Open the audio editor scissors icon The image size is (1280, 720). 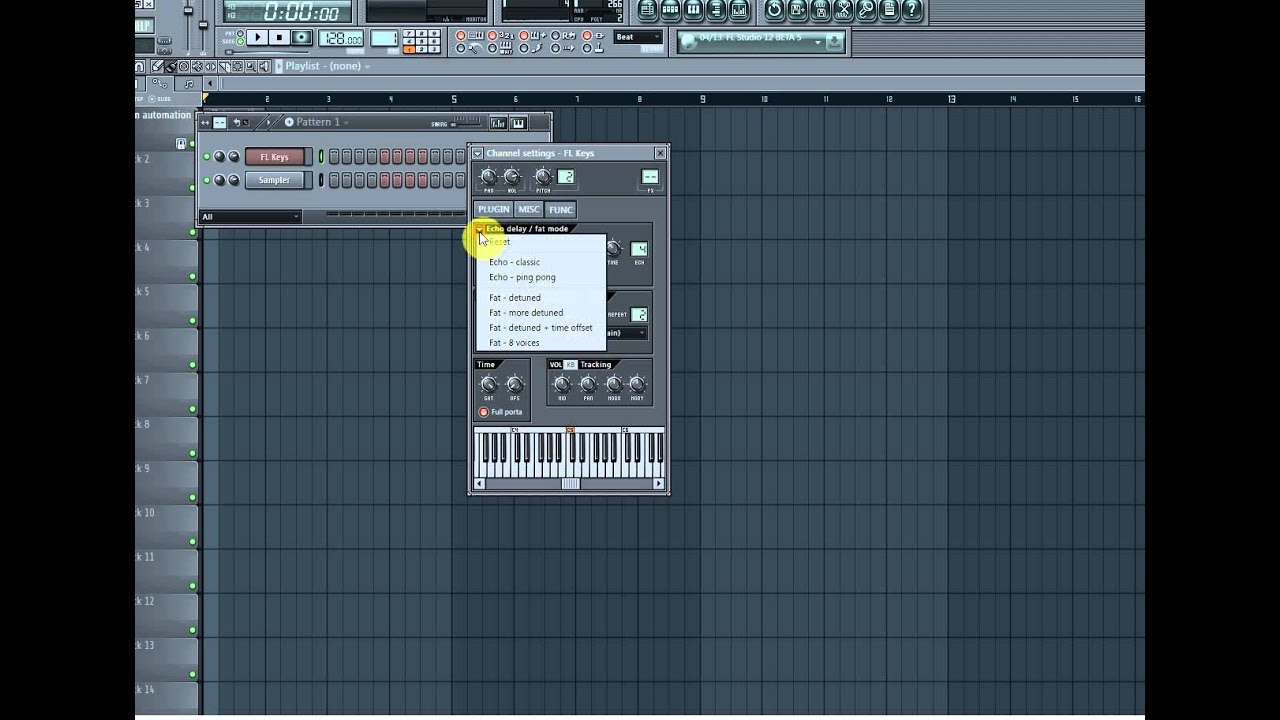[x=843, y=10]
